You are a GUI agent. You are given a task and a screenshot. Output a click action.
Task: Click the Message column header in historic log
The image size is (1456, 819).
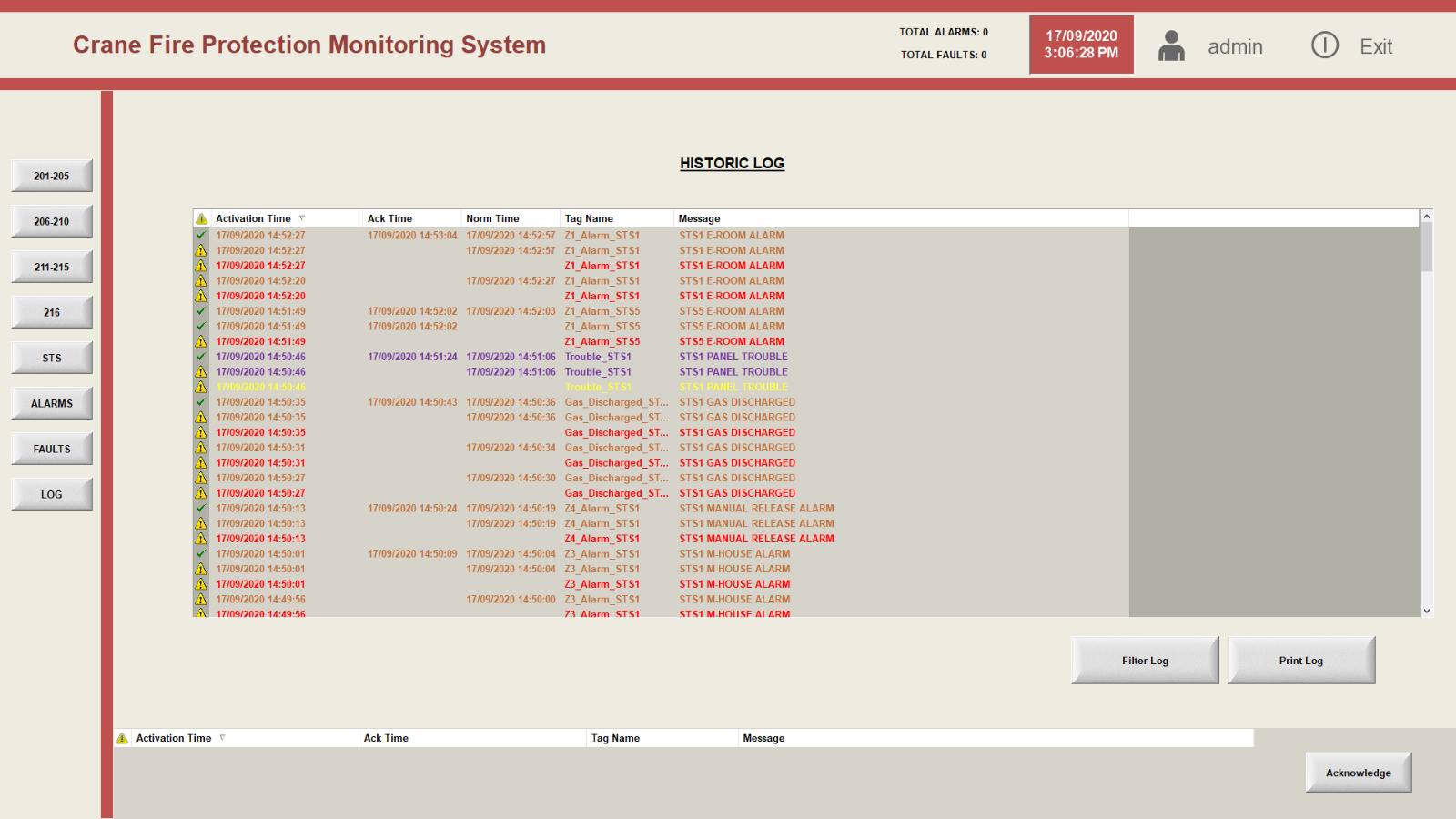click(x=901, y=218)
